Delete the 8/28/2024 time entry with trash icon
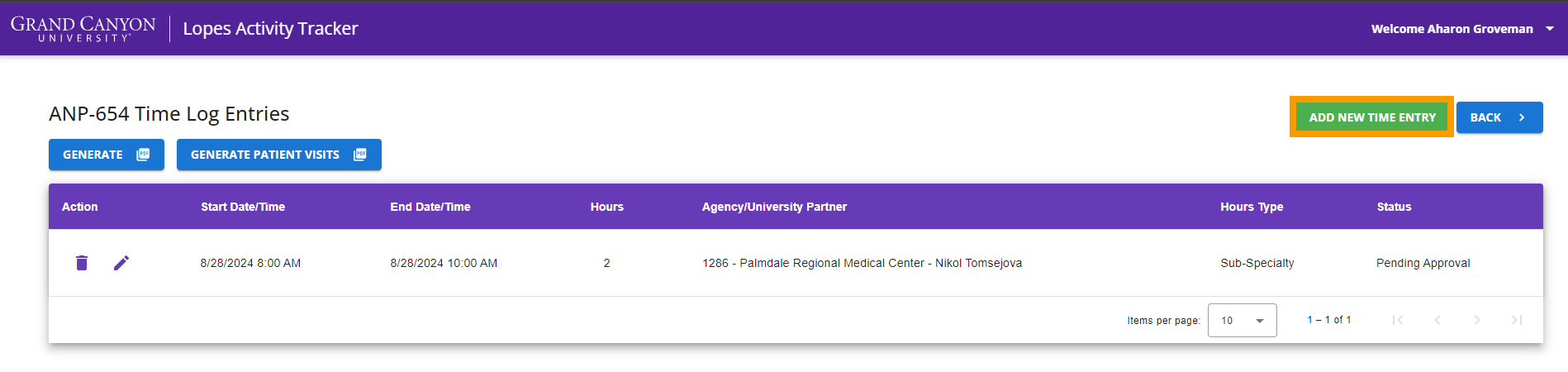 point(82,263)
